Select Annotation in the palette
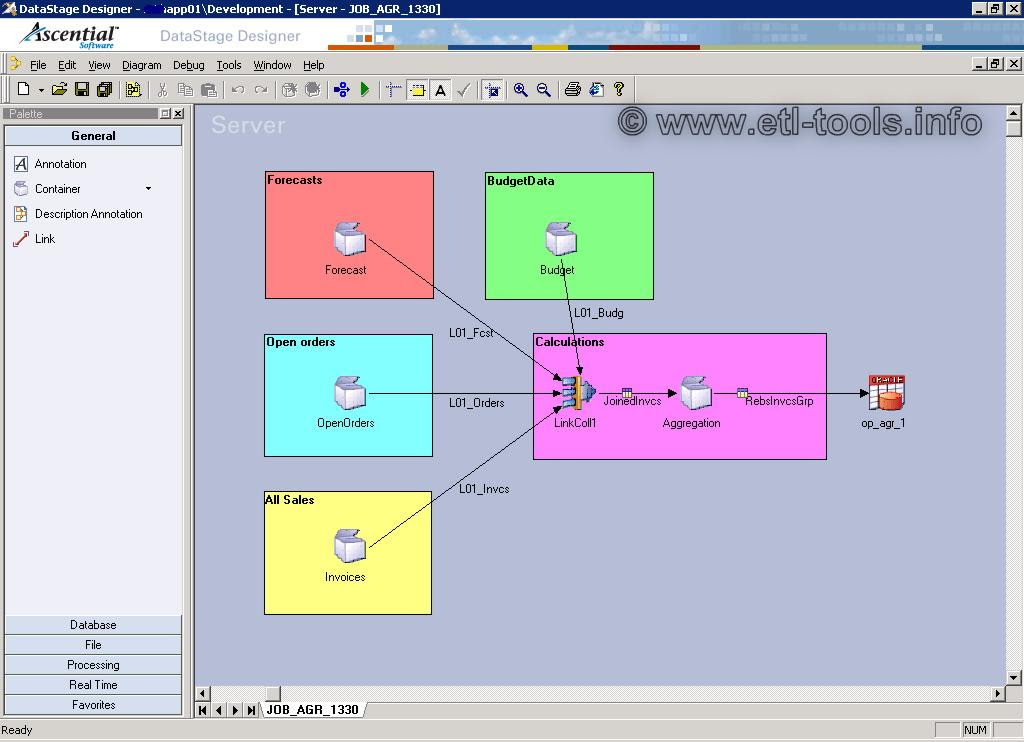Image resolution: width=1024 pixels, height=742 pixels. pyautogui.click(x=51, y=164)
